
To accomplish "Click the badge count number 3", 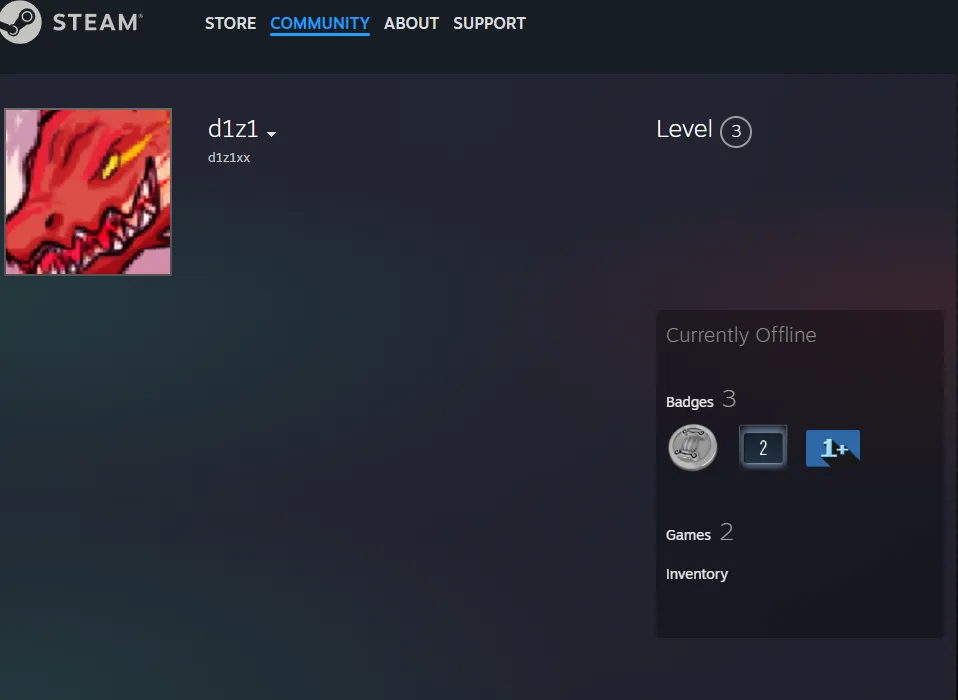I will tap(729, 399).
